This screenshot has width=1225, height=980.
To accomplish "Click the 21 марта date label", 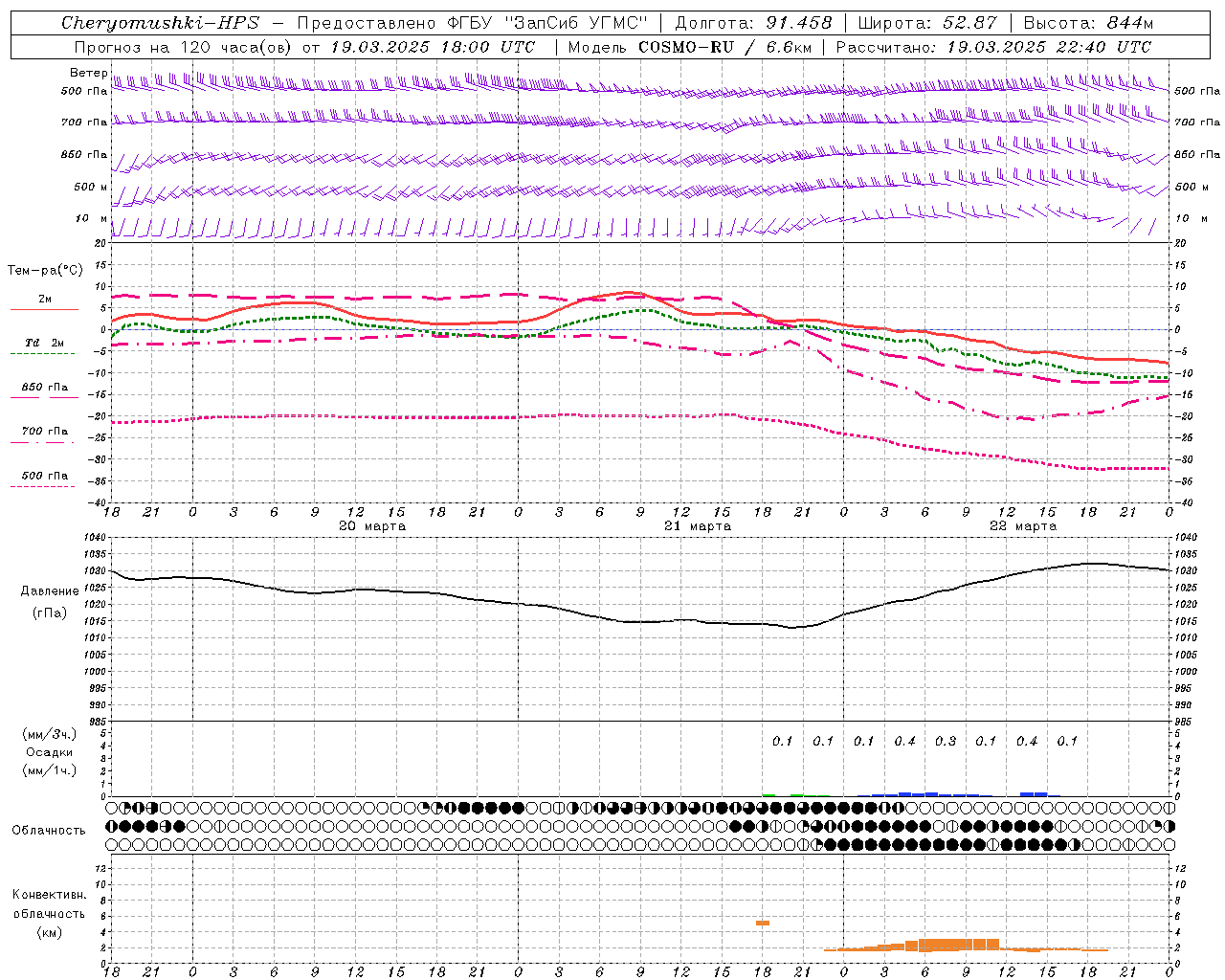I will click(x=699, y=526).
